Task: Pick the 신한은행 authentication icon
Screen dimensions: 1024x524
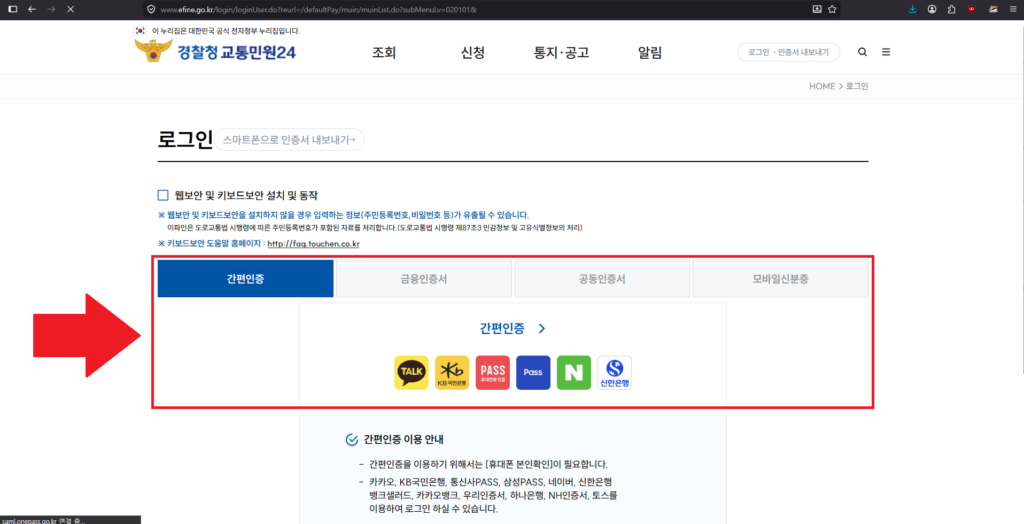Action: [x=615, y=372]
